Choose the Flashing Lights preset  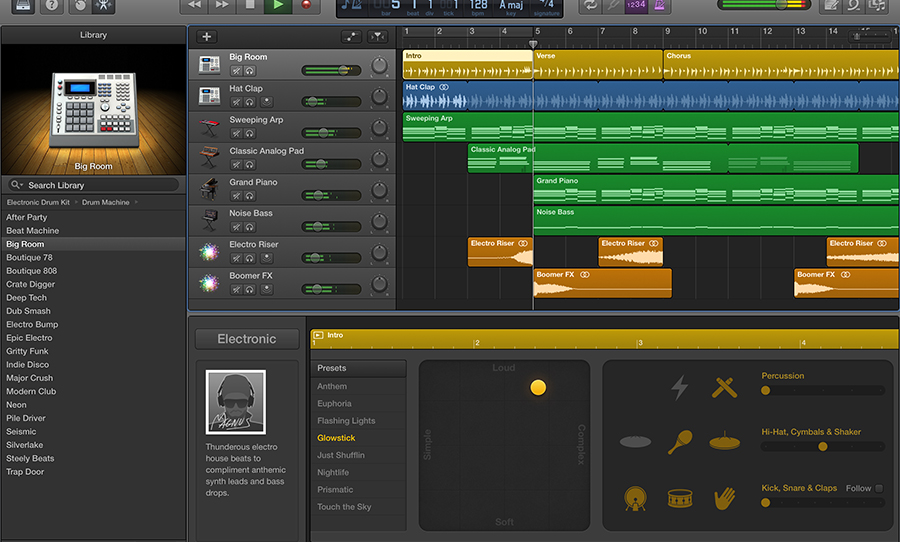click(346, 421)
